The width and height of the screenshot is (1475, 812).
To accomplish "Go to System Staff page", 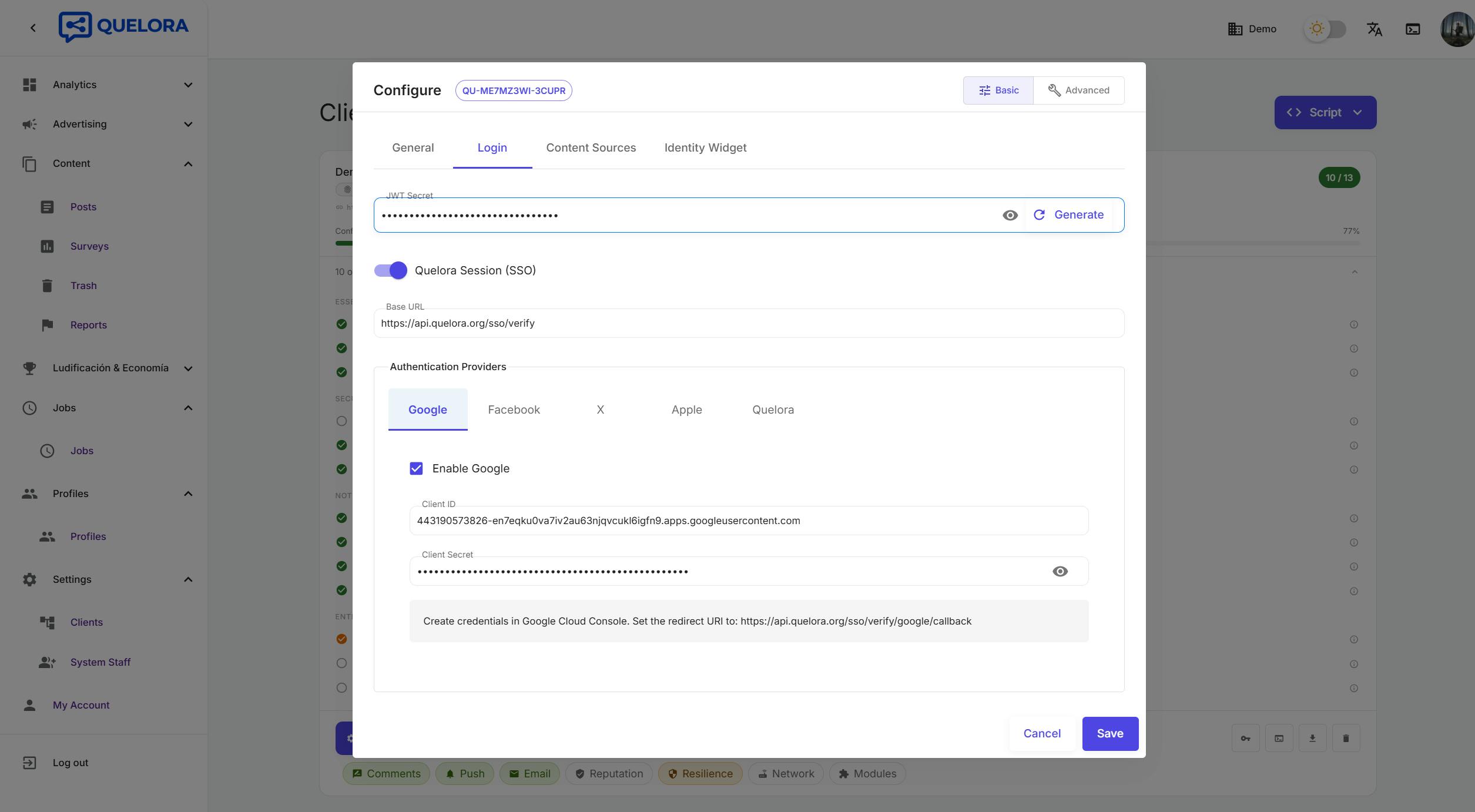I will point(100,662).
